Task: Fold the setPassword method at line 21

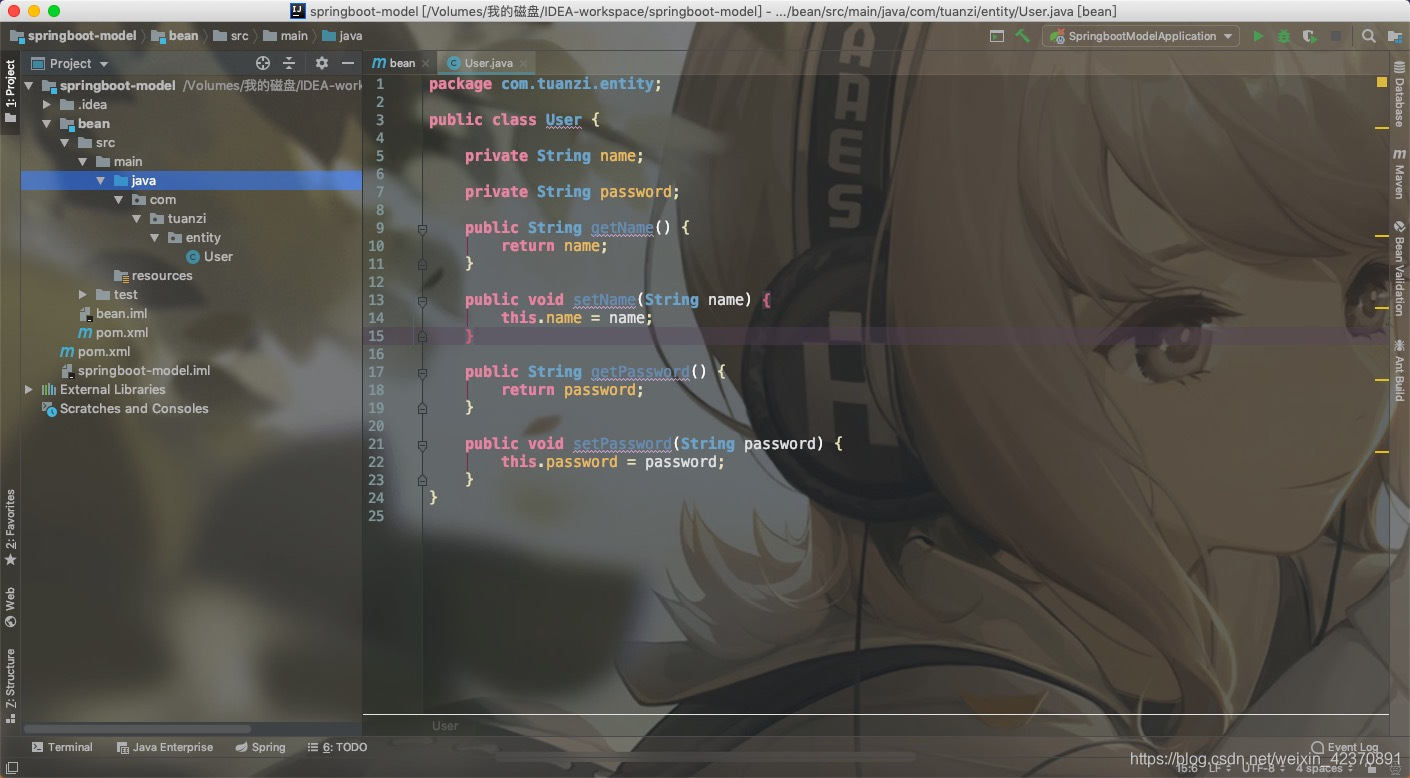Action: pos(422,444)
